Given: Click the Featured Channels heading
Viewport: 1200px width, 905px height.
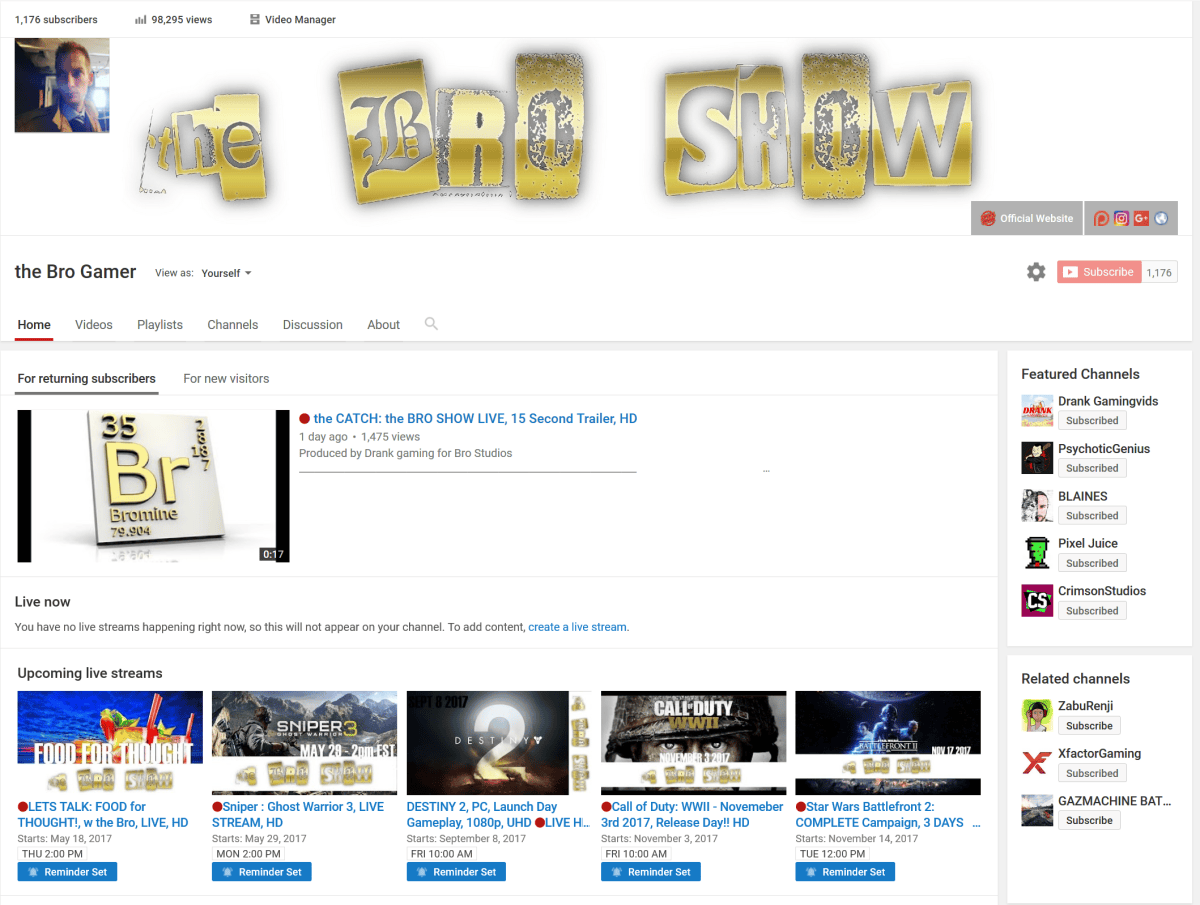Looking at the screenshot, I should (1080, 374).
